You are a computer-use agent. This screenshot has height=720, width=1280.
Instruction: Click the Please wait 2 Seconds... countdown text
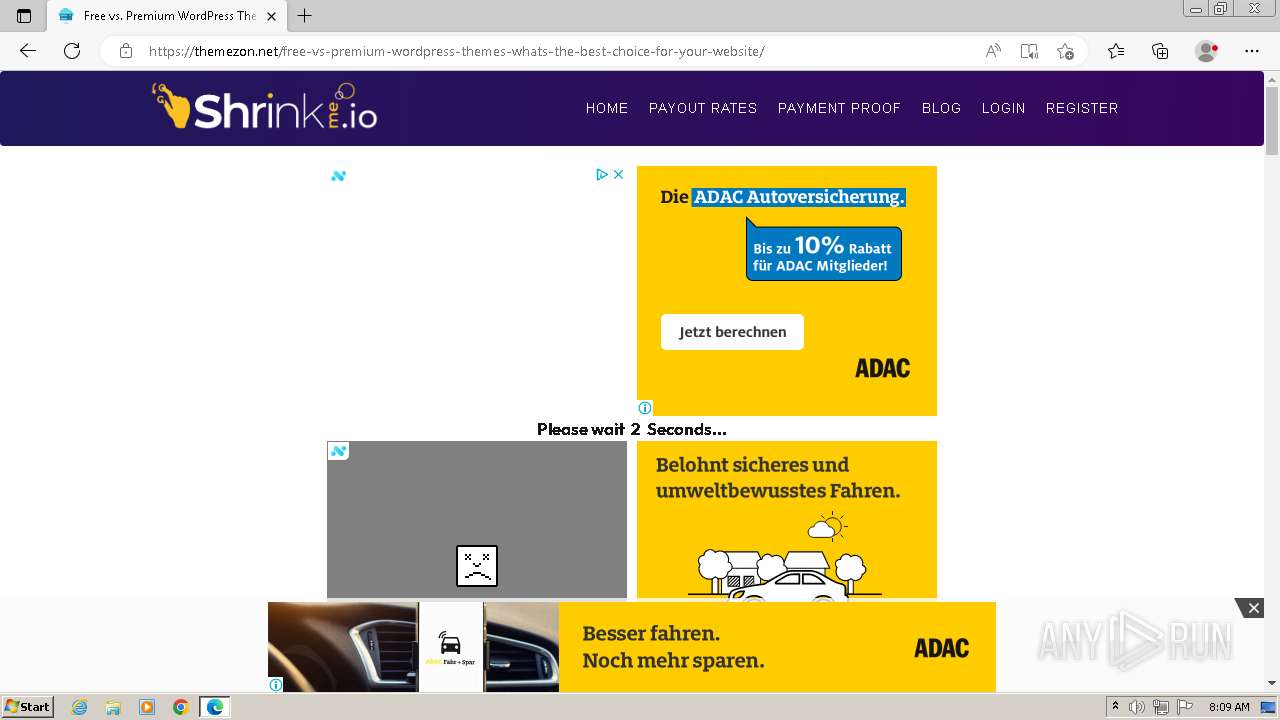point(632,429)
